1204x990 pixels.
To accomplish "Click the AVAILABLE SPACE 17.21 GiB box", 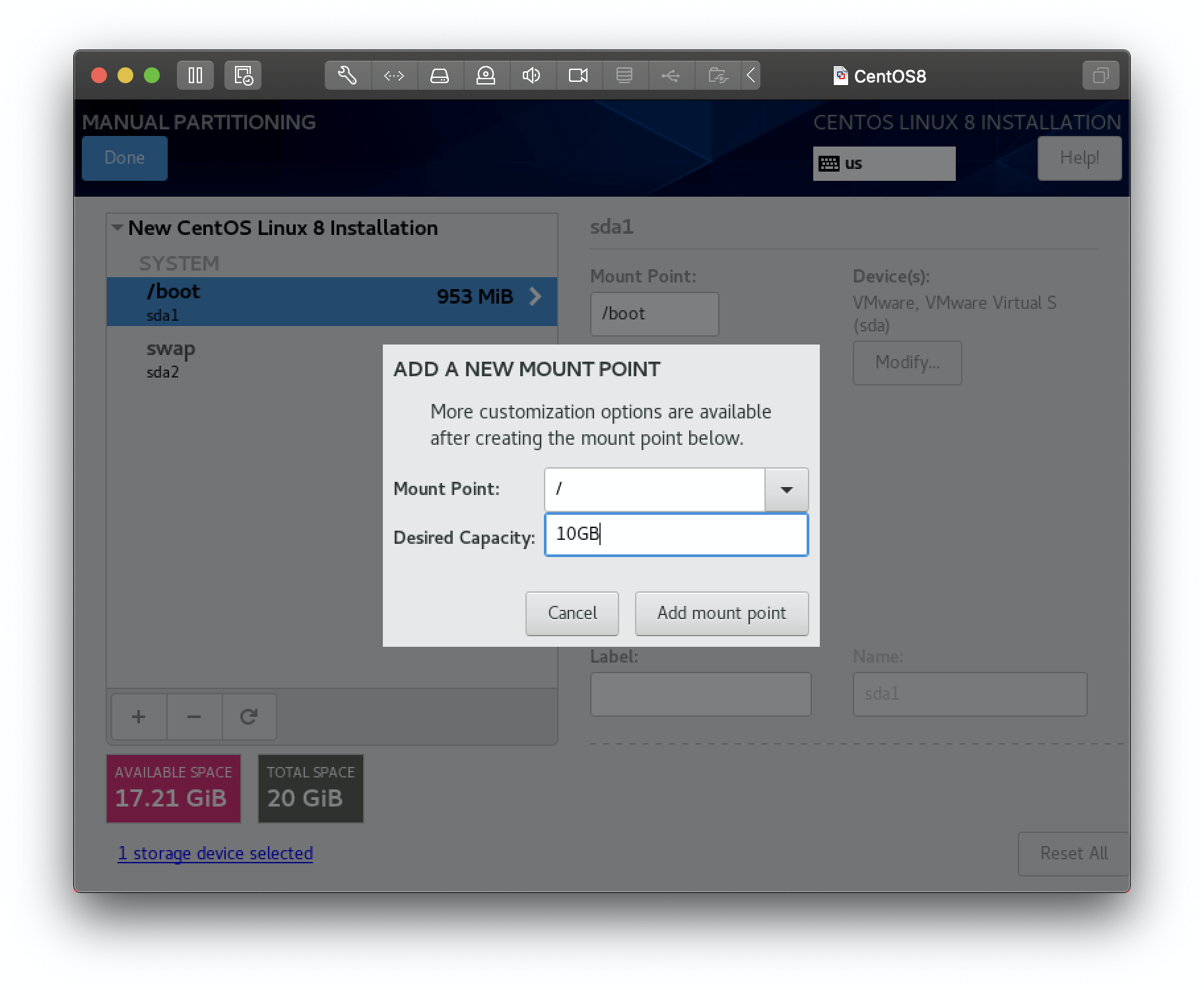I will pyautogui.click(x=174, y=789).
